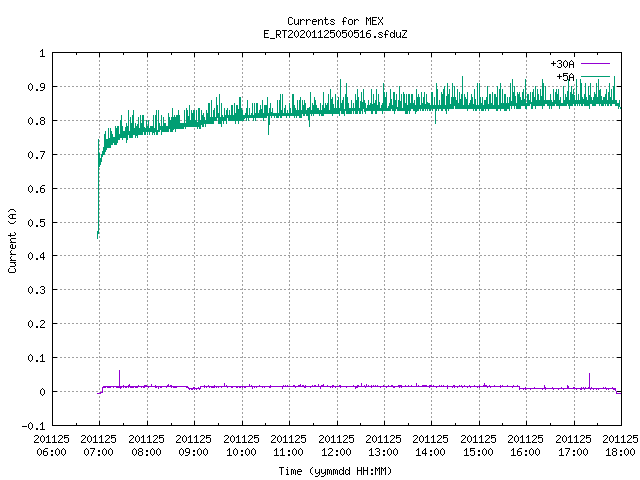Click the y-axis tick value 1
The width and height of the screenshot is (640, 480).
tap(42, 53)
